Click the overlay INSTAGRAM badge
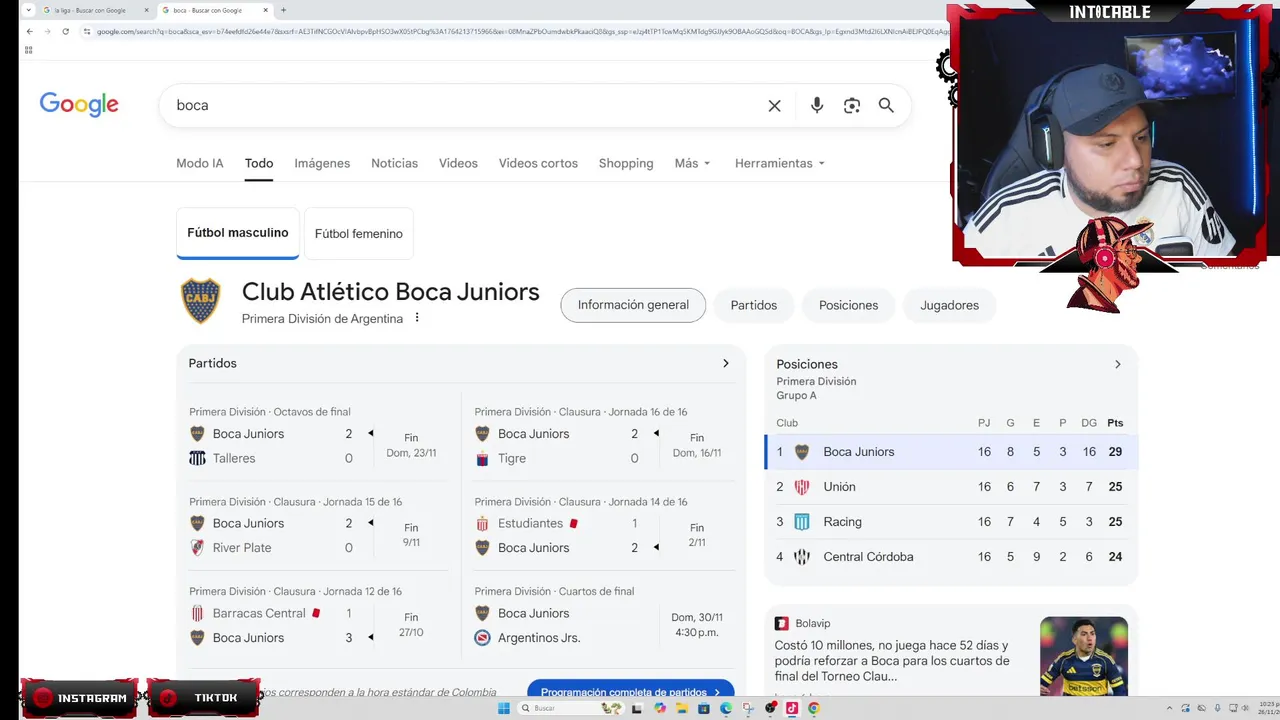 click(79, 697)
